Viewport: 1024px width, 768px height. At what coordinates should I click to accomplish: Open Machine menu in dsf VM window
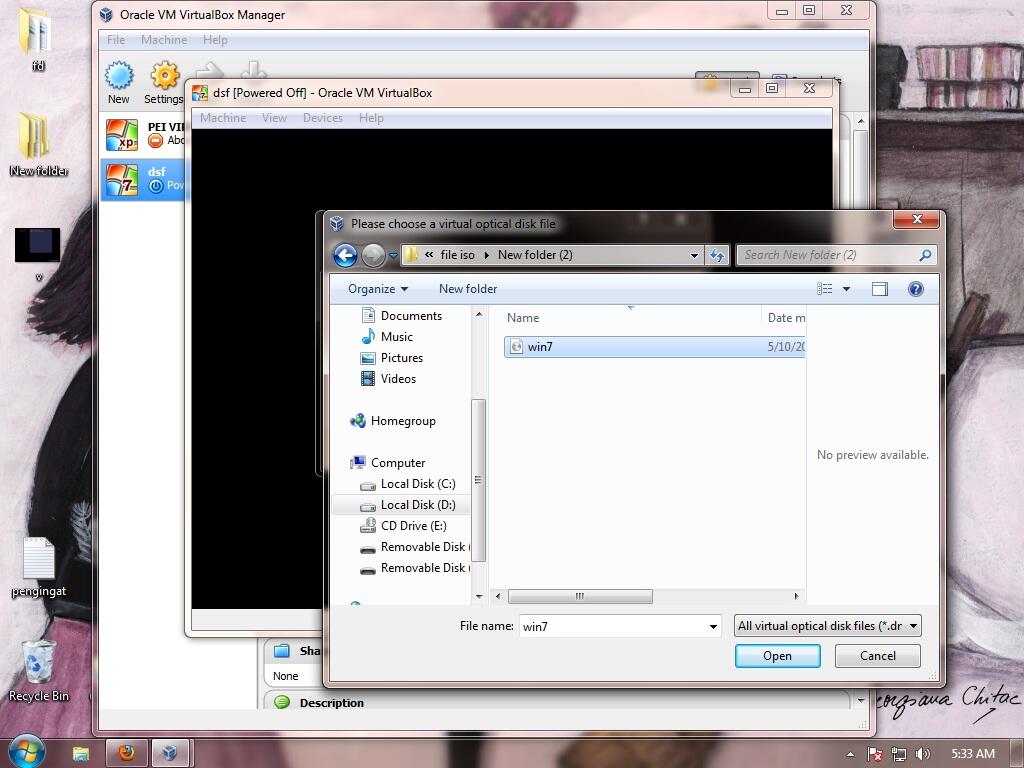(x=223, y=118)
